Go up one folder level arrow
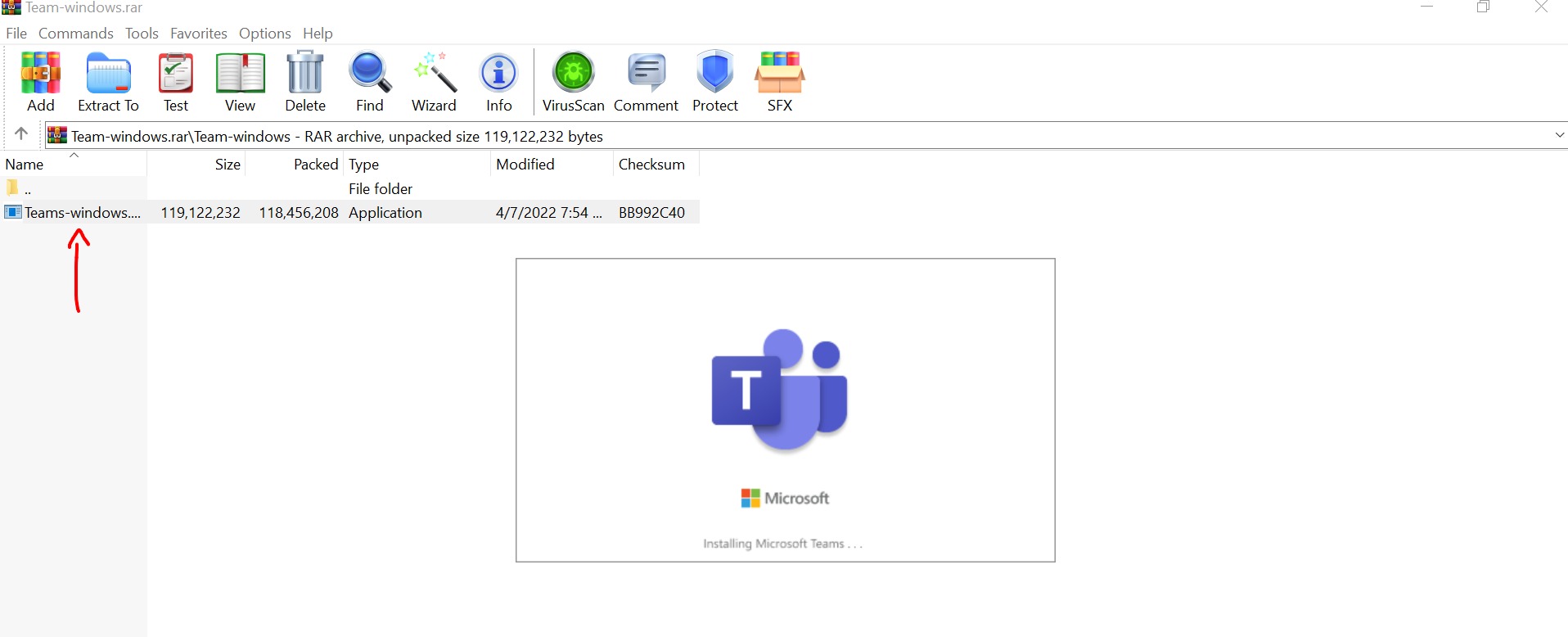Viewport: 1568px width, 637px height. click(21, 133)
